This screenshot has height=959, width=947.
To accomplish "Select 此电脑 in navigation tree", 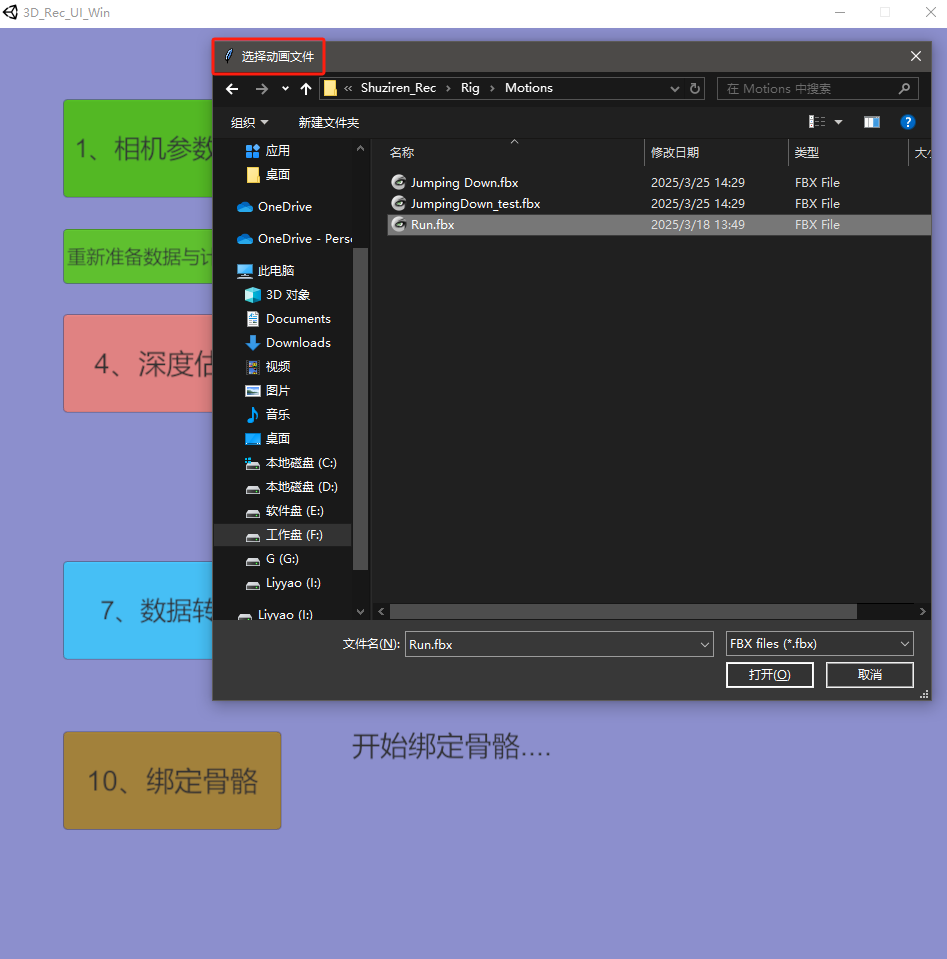I will 266,270.
